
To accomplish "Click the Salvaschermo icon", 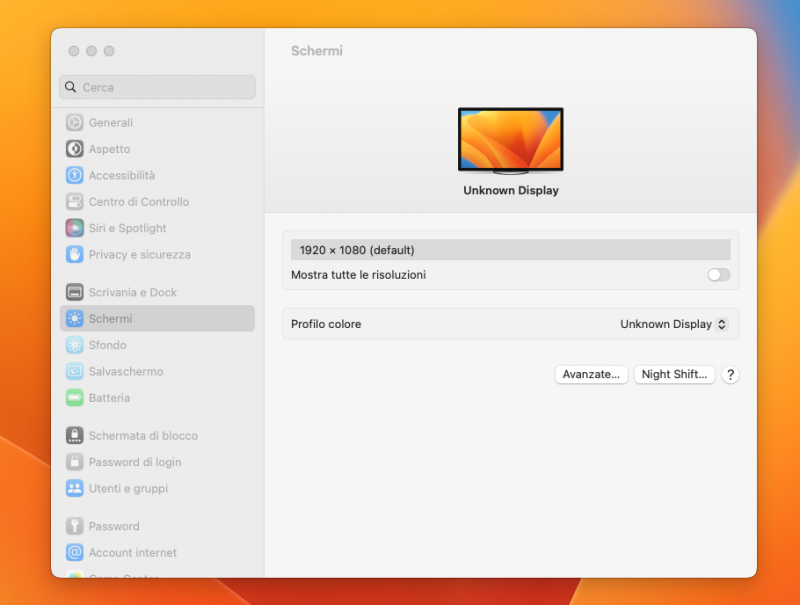I will [x=74, y=371].
